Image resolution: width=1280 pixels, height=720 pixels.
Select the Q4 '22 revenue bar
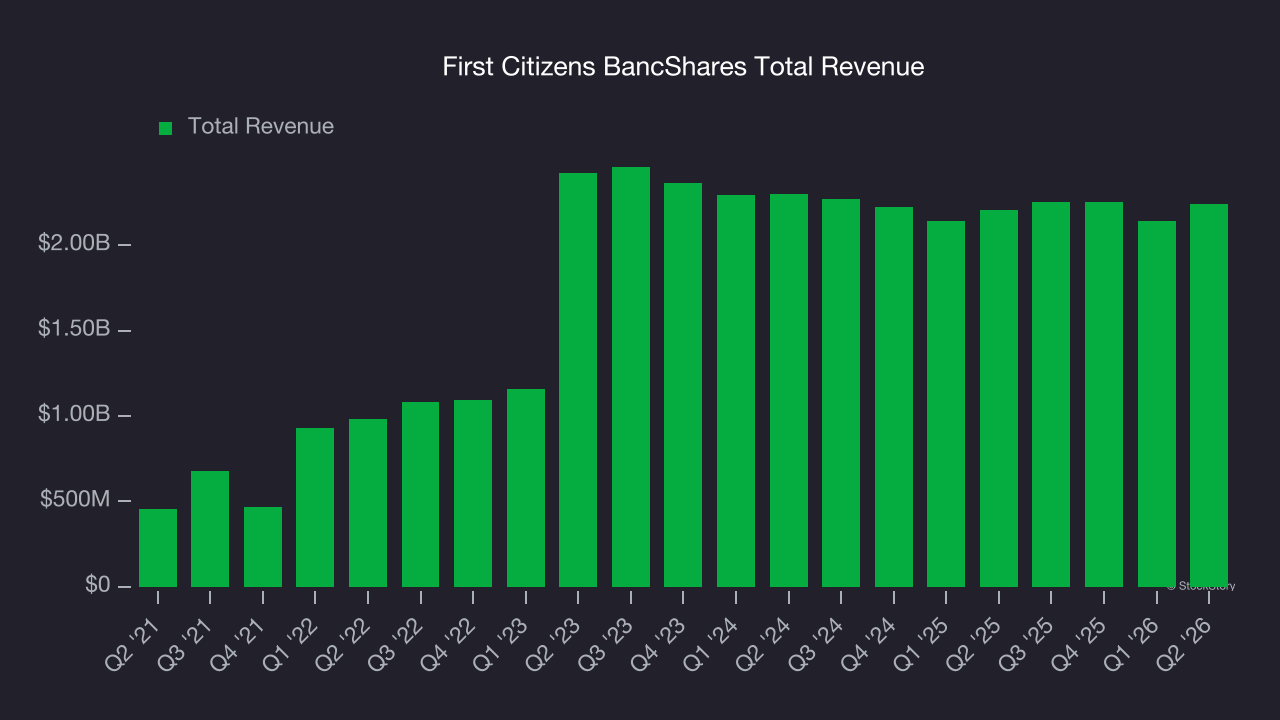pyautogui.click(x=473, y=493)
